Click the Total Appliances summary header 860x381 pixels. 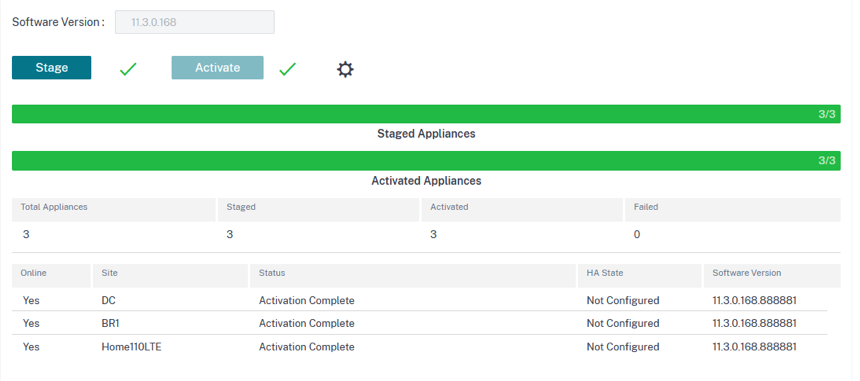click(114, 209)
